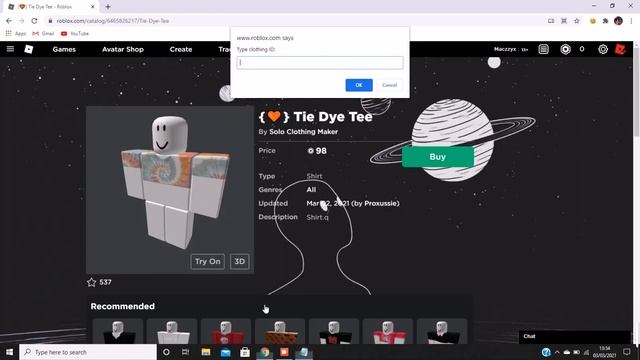Open a new browser tab with plus
The height and width of the screenshot is (360, 640).
[108, 7]
